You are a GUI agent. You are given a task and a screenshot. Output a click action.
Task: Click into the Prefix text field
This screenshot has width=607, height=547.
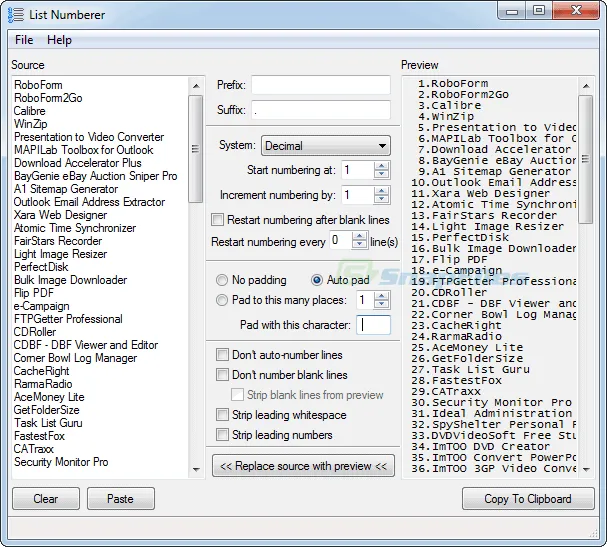321,85
